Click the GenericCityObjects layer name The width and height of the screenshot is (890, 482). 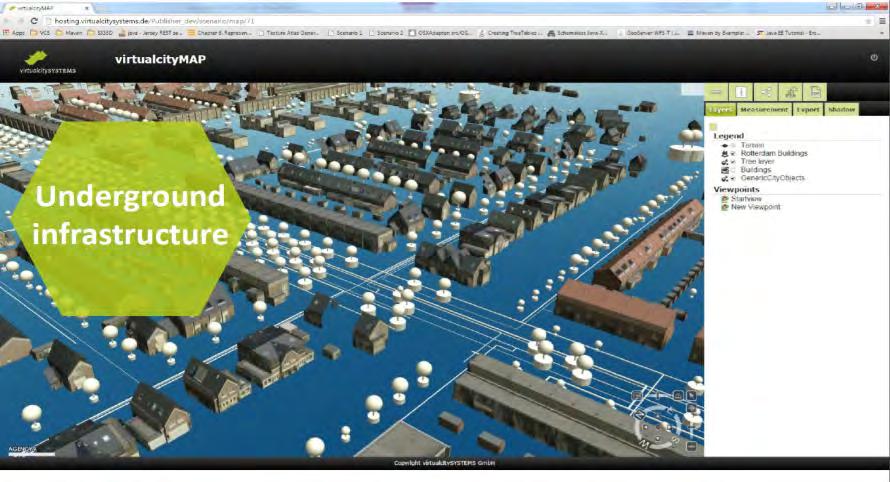[773, 178]
